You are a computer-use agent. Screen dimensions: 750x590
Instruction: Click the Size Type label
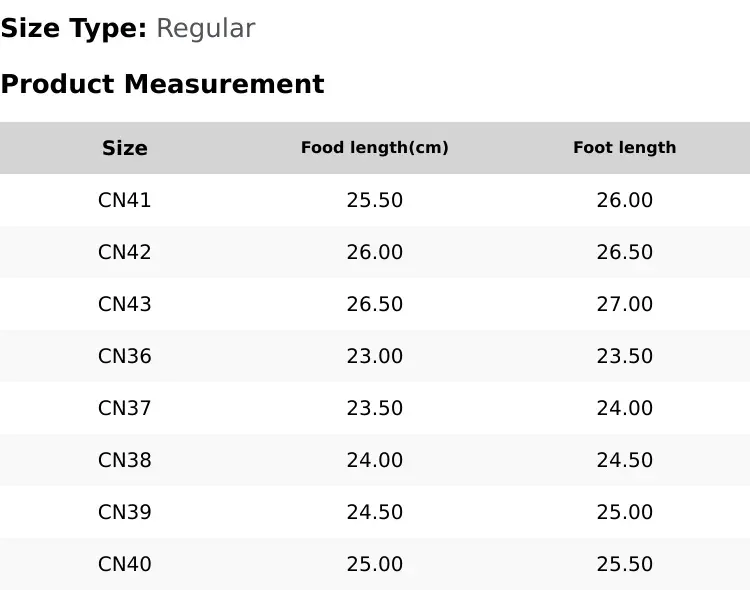pos(74,29)
